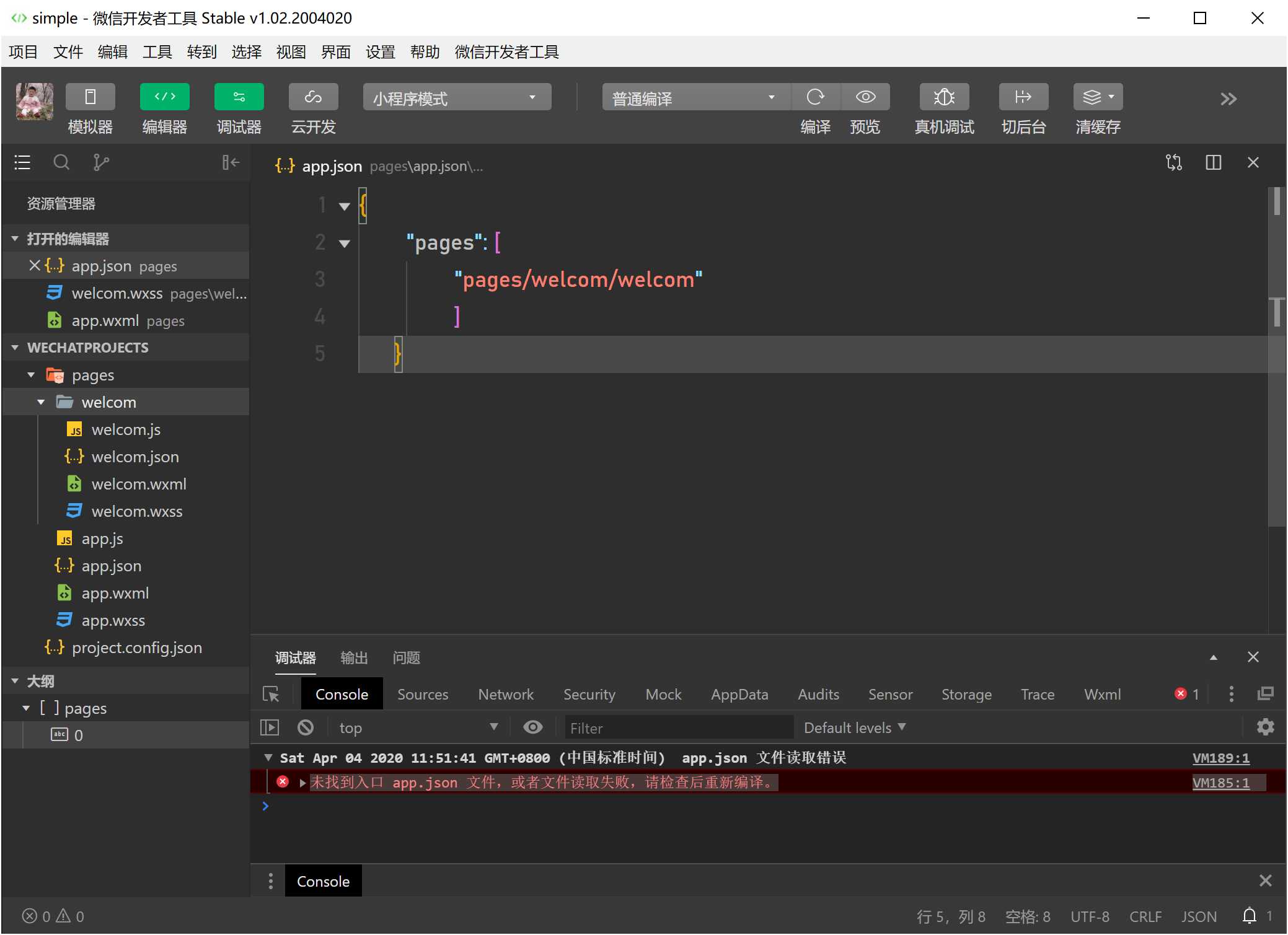Toggle the editor panel (编辑器)

coord(165,97)
